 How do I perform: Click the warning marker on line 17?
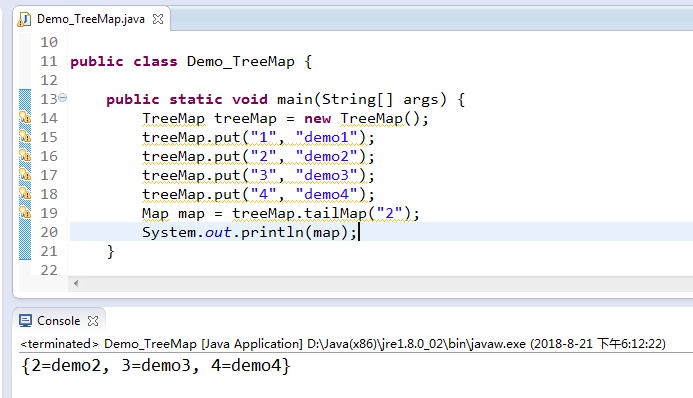tap(25, 175)
